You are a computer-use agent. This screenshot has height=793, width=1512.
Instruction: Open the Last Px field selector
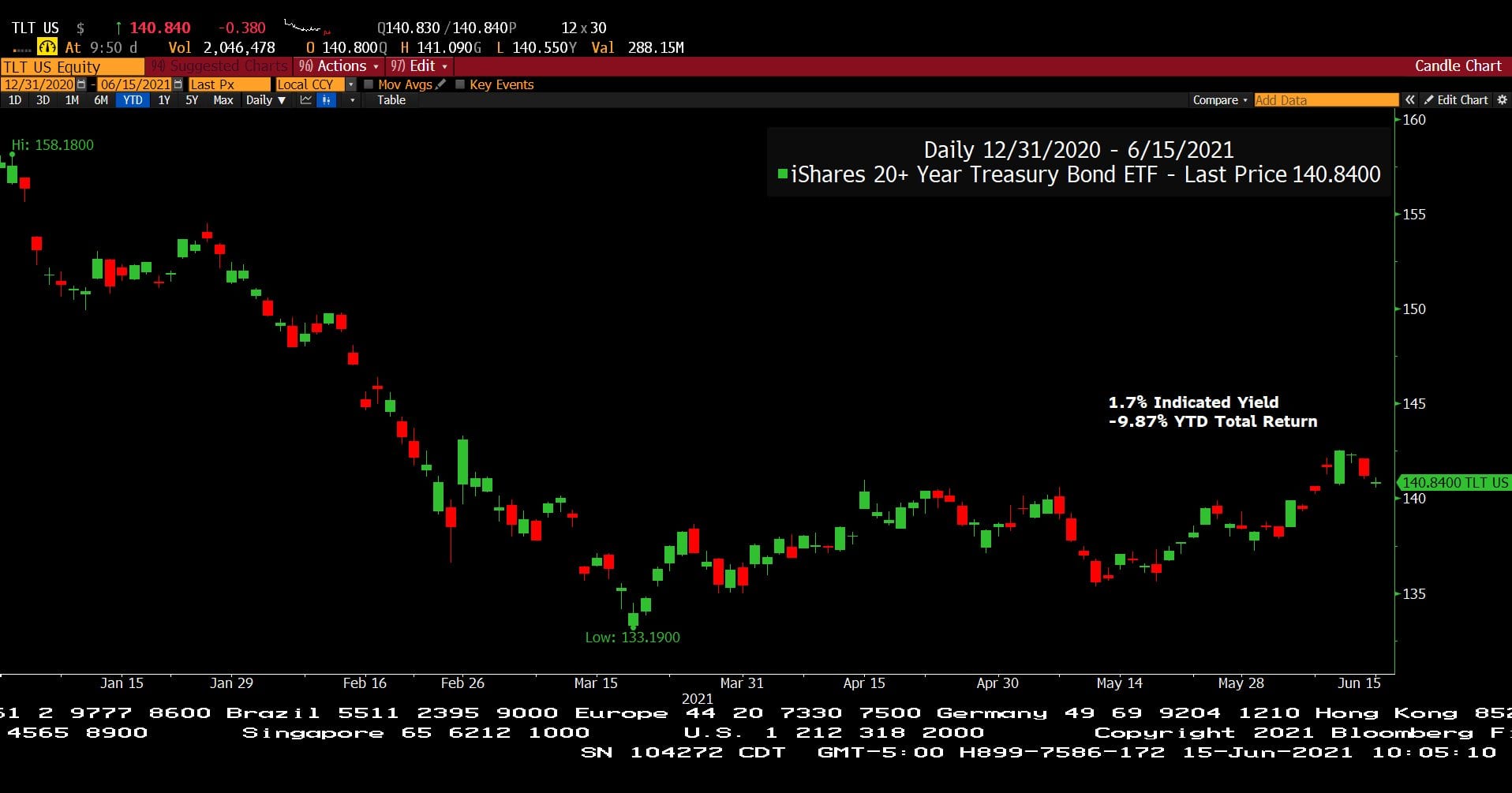click(x=229, y=84)
